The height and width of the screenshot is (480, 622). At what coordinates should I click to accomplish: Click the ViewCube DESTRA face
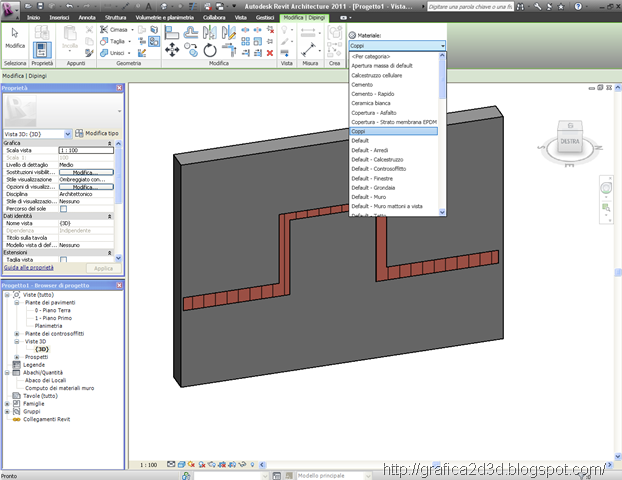click(571, 142)
